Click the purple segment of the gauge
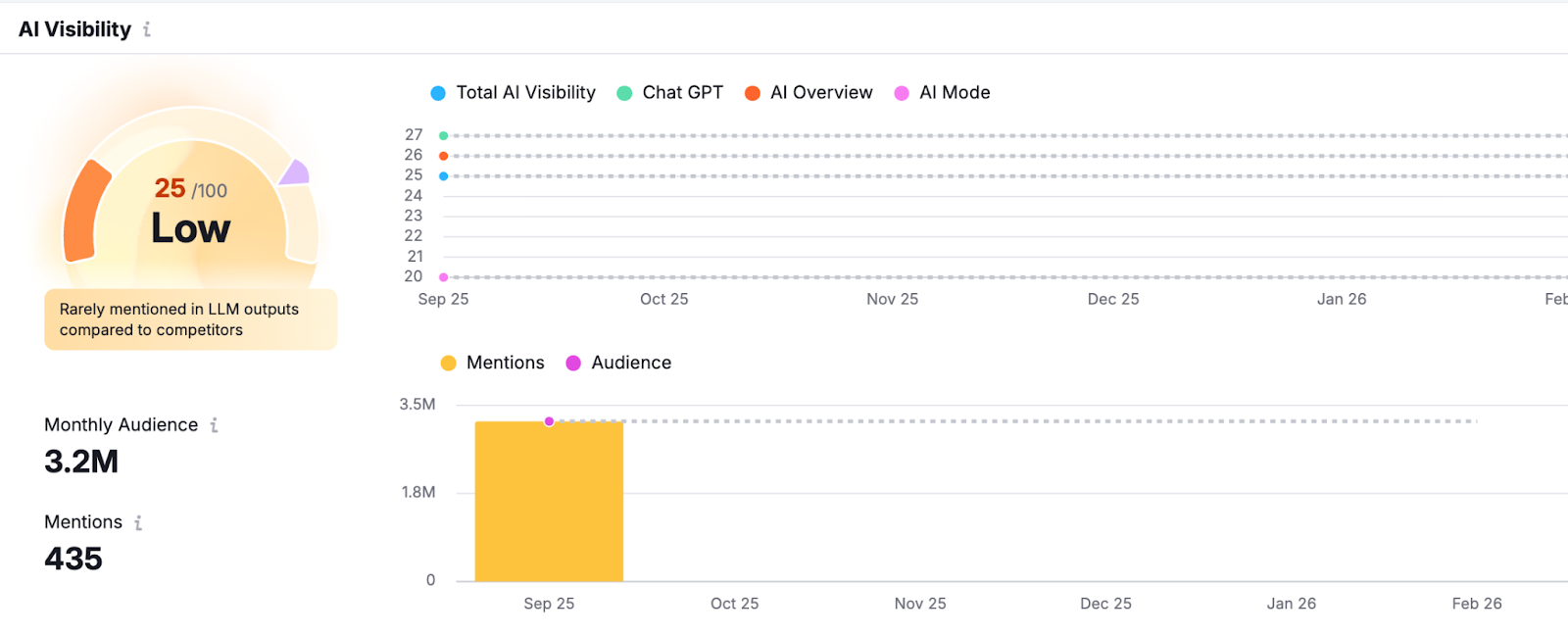The image size is (1568, 635). coord(295,173)
